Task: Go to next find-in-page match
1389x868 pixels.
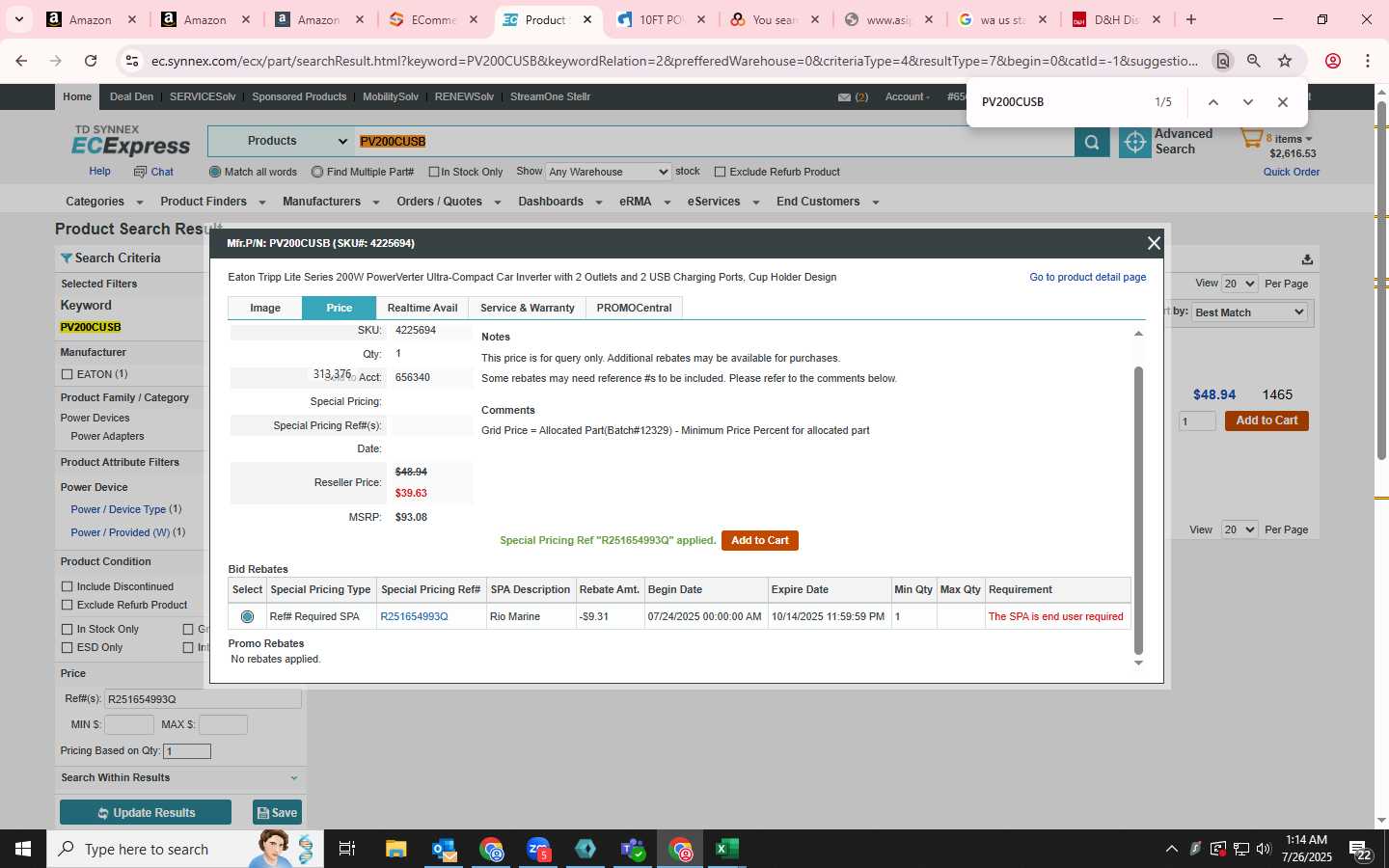Action: click(1247, 102)
